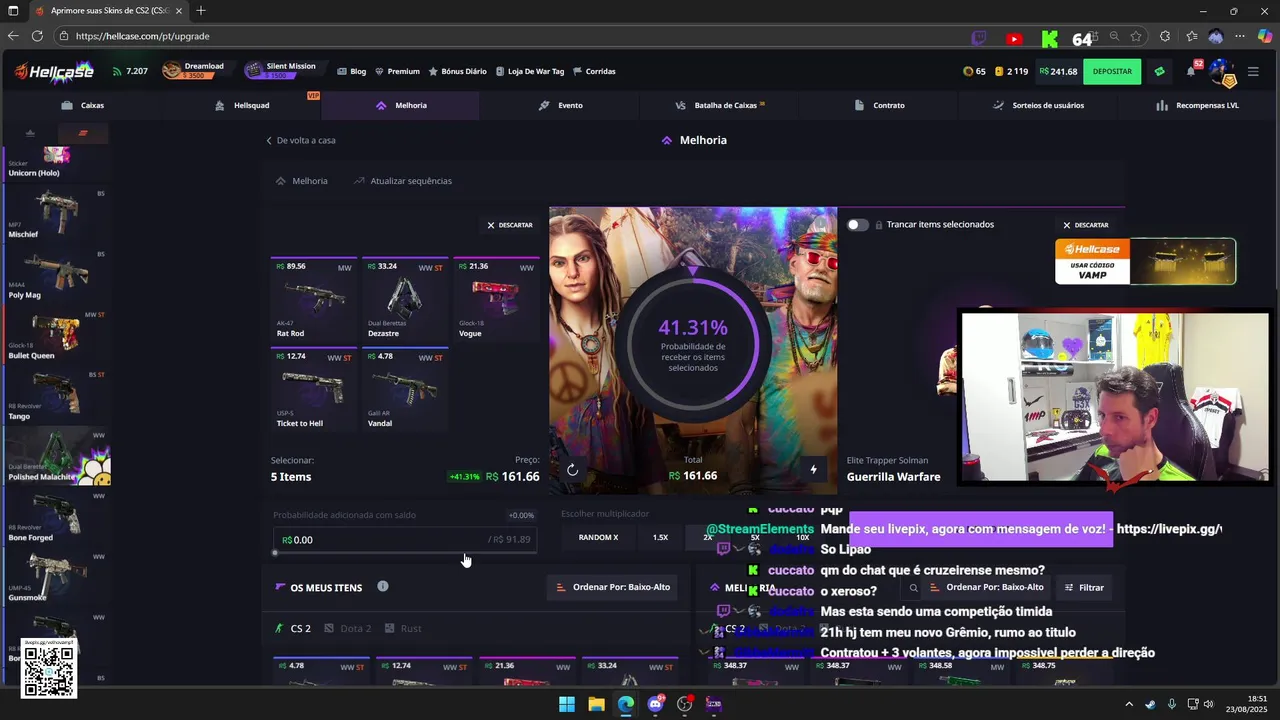Image resolution: width=1280 pixels, height=720 pixels.
Task: Open the Premium page
Action: tap(397, 72)
